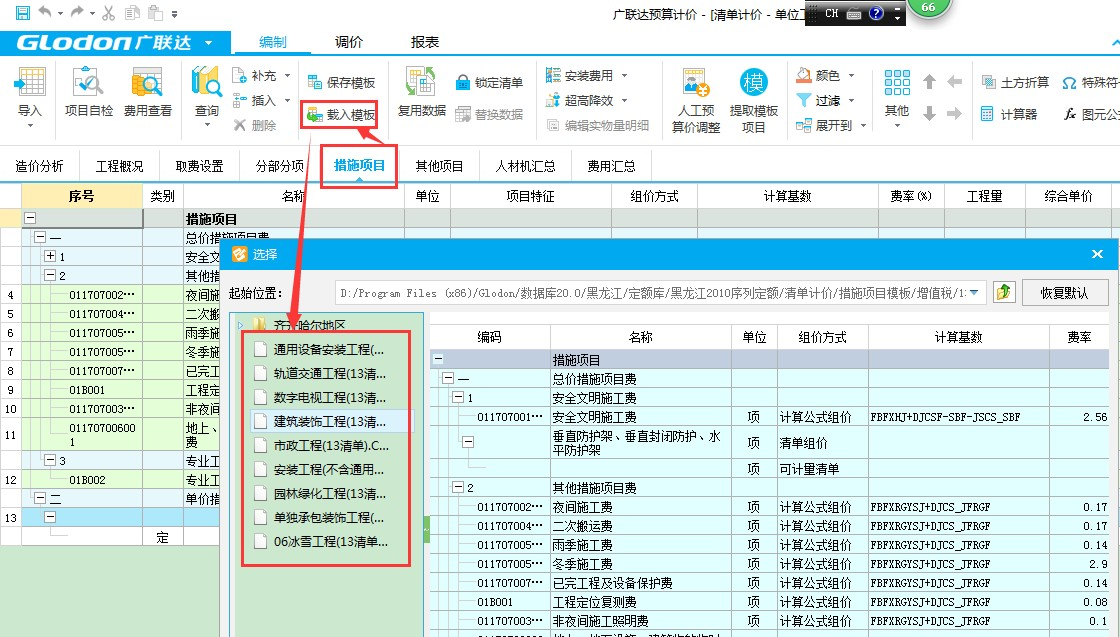Open 项目自检 project self-check tool
Screen dimensions: 1120x637
pos(89,92)
